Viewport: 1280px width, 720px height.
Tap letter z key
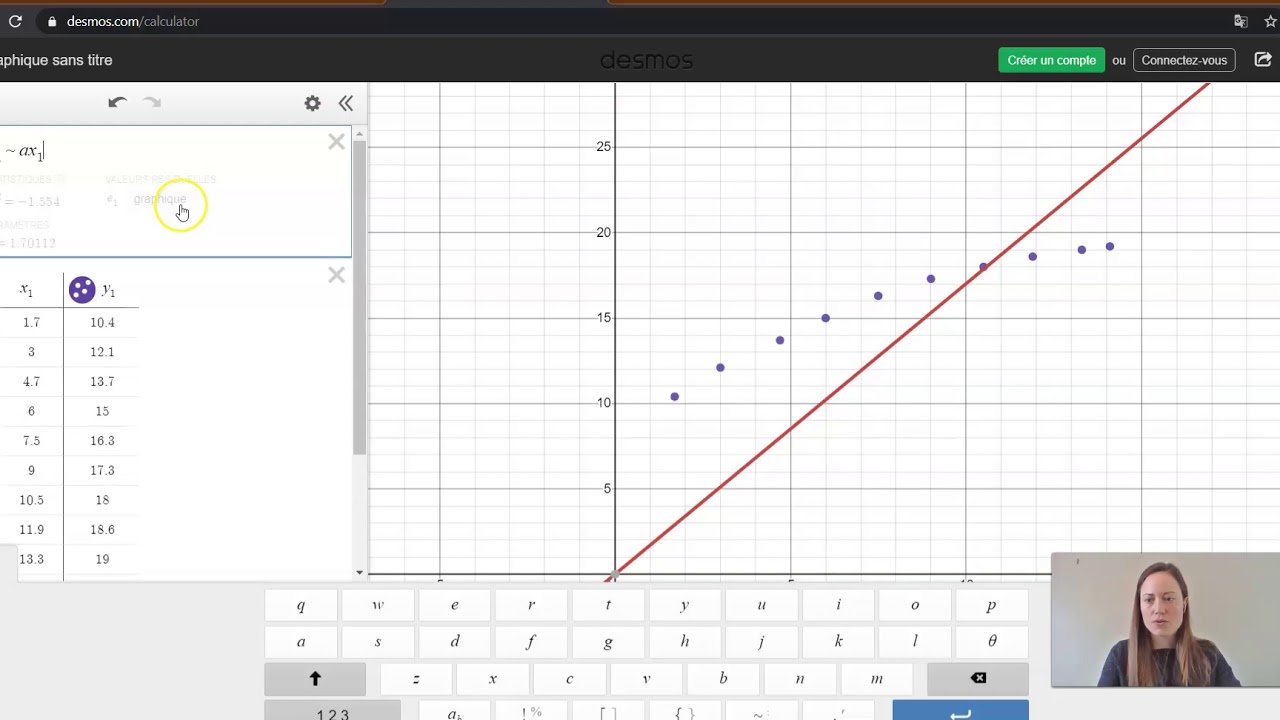click(x=416, y=679)
